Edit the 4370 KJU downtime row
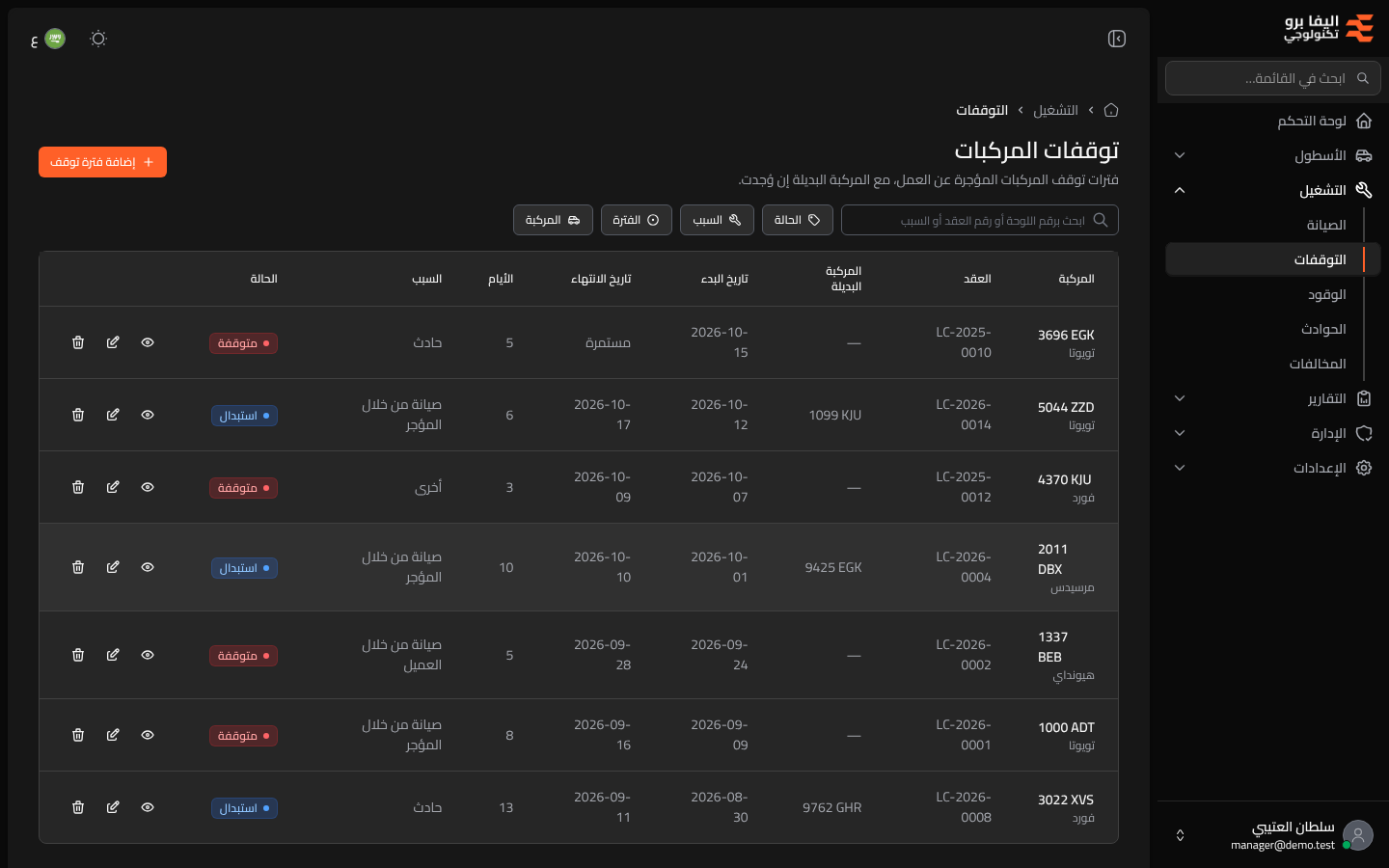 tap(113, 487)
